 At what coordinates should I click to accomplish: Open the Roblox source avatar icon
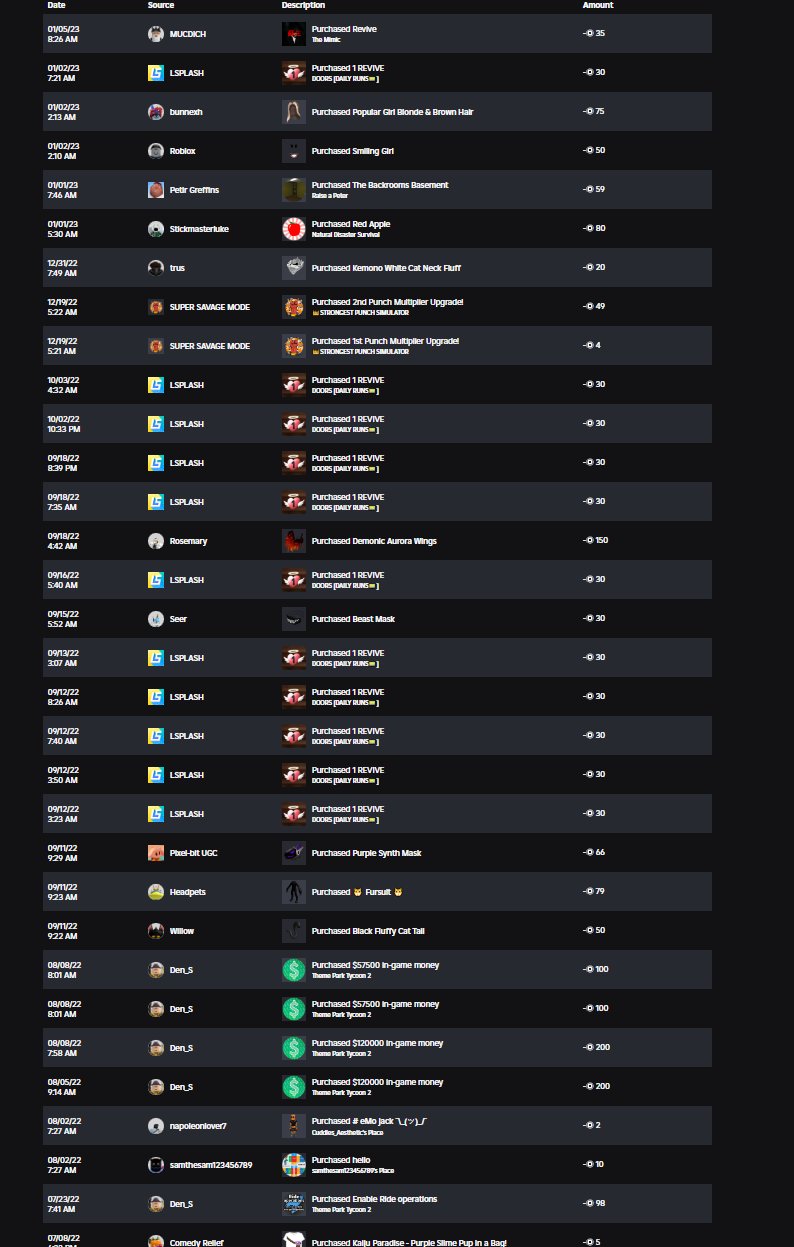(x=156, y=151)
